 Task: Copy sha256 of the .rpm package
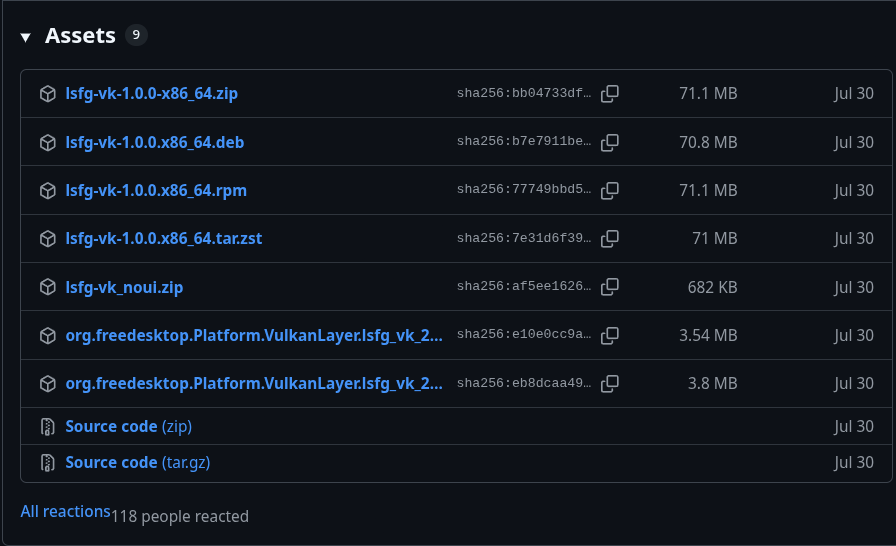point(610,190)
